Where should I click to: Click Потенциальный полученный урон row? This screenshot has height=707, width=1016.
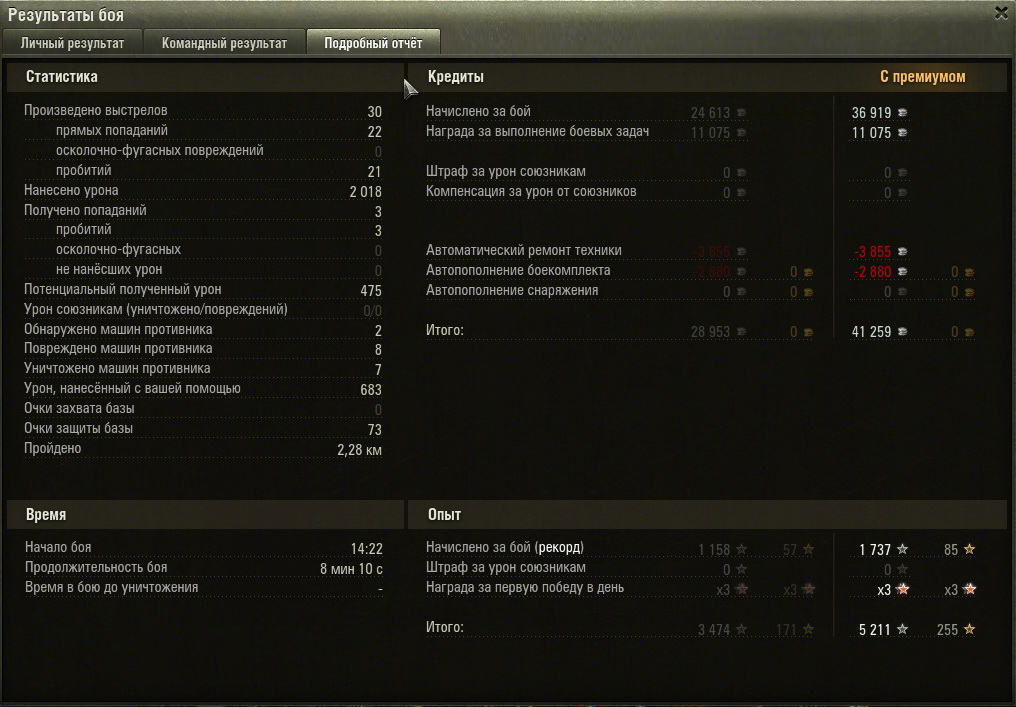[x=203, y=290]
